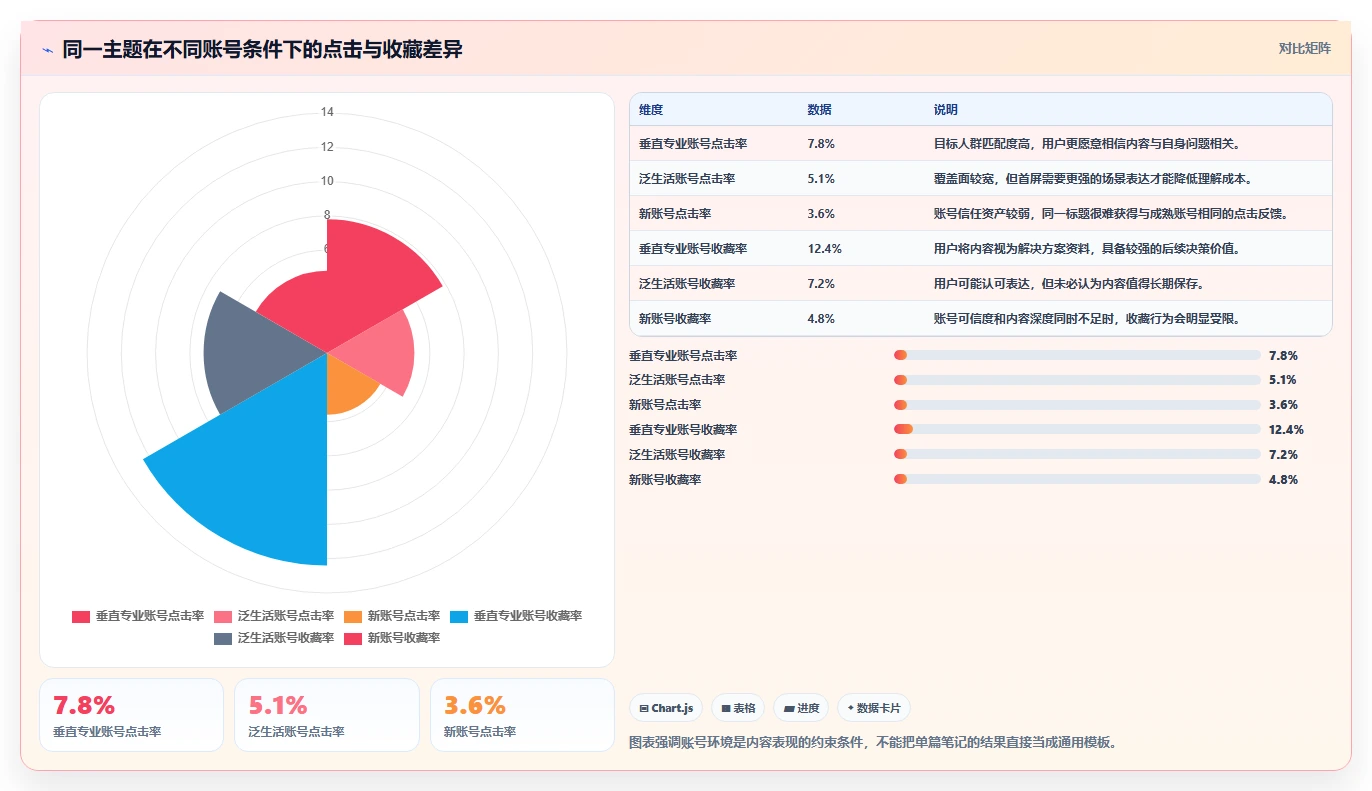Click the 7.2% value in the table
This screenshot has width=1372, height=791.
821,284
